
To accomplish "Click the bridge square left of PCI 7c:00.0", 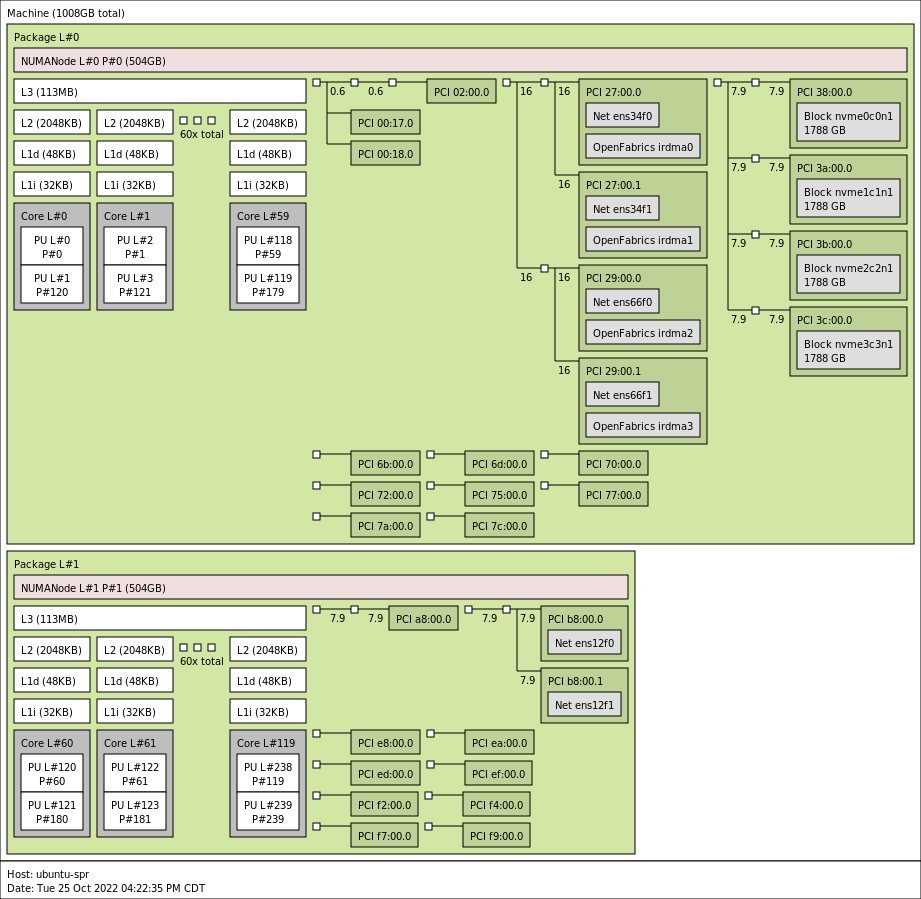I will coord(431,516).
